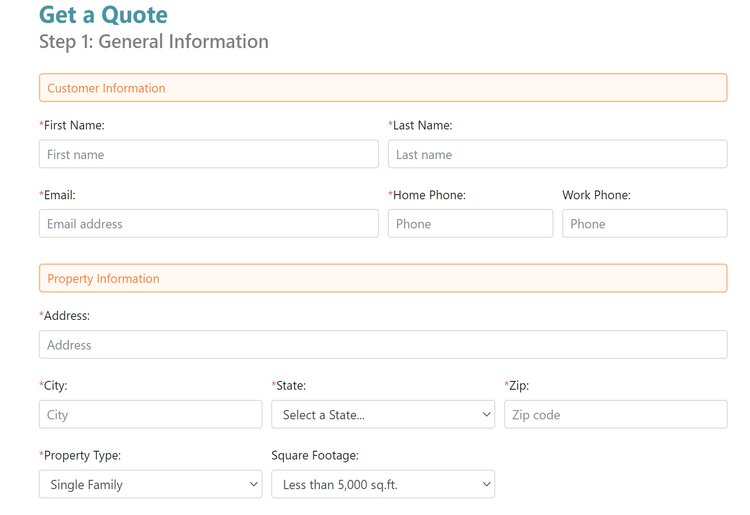This screenshot has width=750, height=515.
Task: Click the Work Phone input box
Action: point(644,224)
